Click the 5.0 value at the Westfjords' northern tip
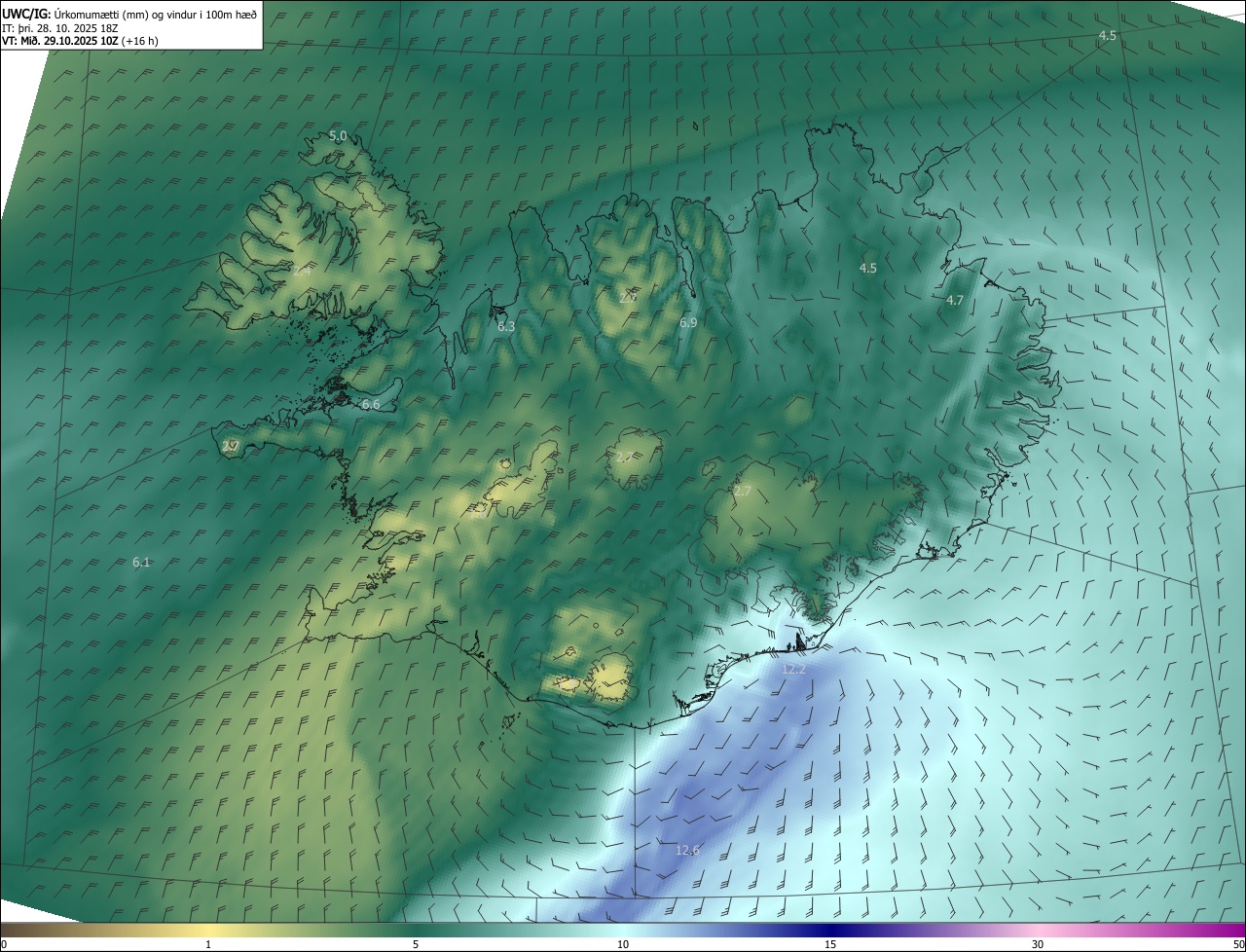 [x=338, y=136]
